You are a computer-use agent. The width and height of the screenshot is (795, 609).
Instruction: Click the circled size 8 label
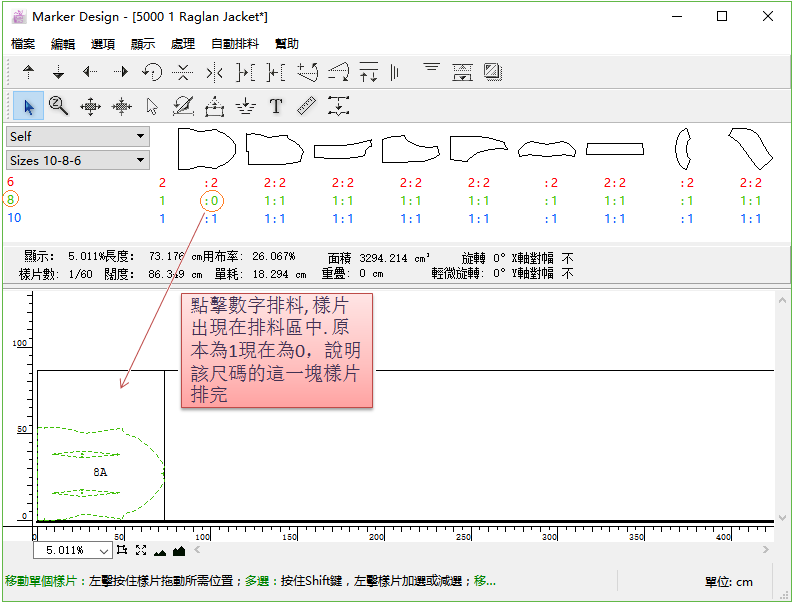(12, 200)
